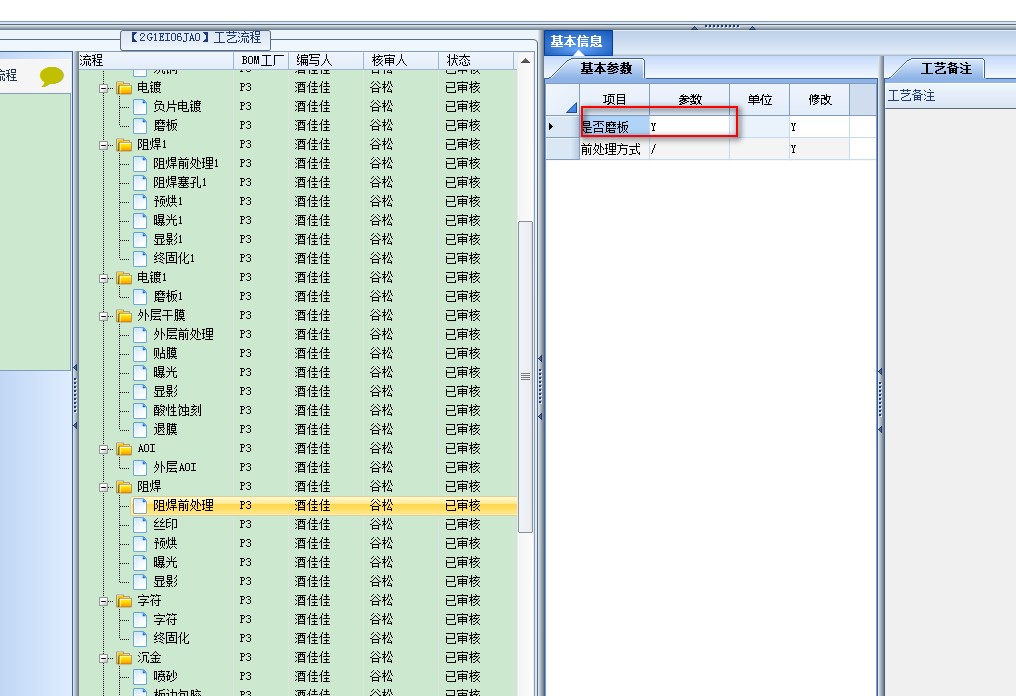Click the 电镀 folder icon
Viewport: 1016px width, 696px height.
[x=124, y=87]
